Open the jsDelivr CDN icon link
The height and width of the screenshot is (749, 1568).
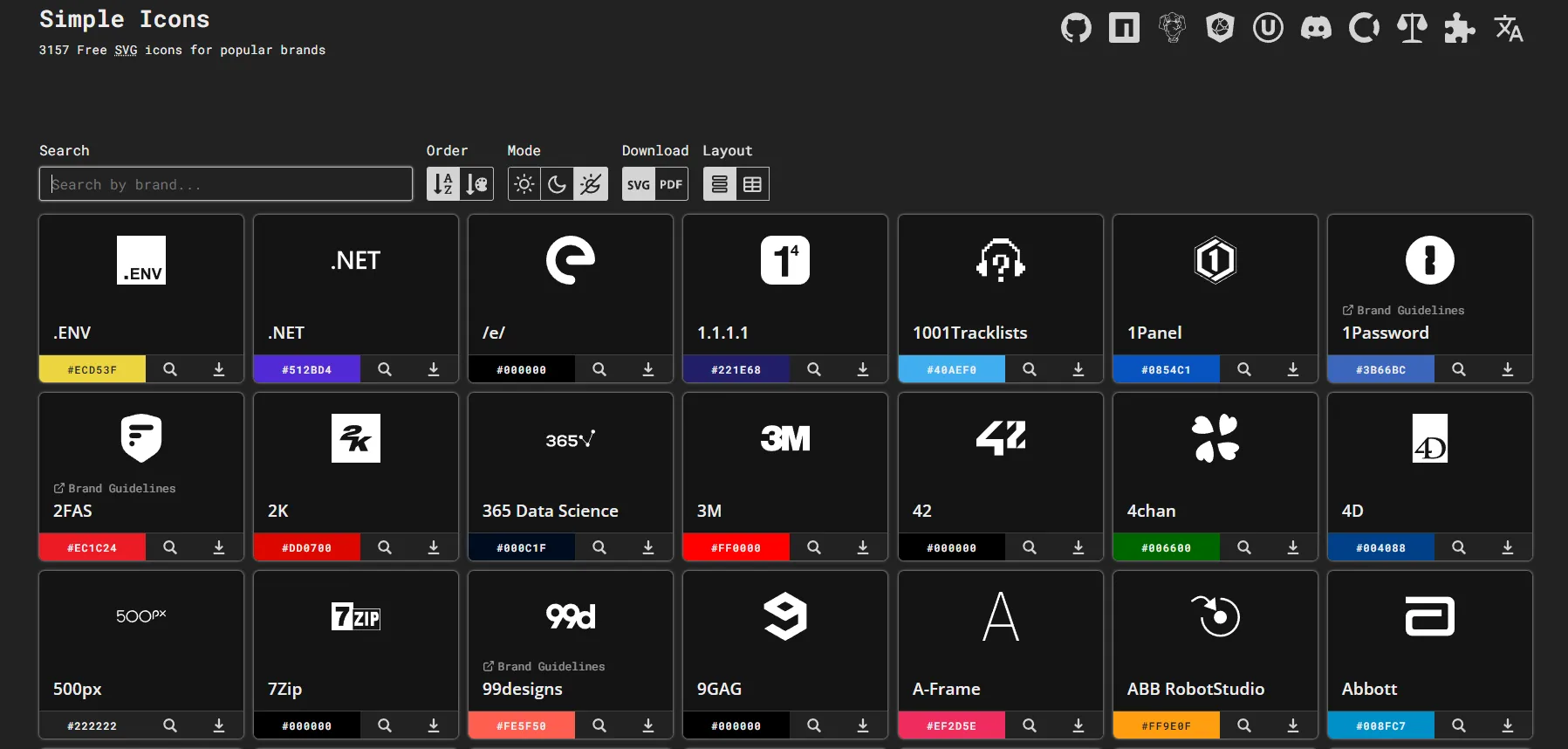(1220, 28)
